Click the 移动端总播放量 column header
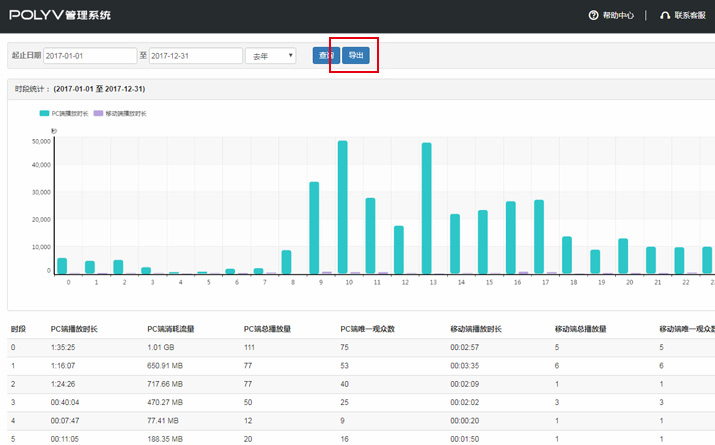Image resolution: width=715 pixels, height=445 pixels. click(582, 328)
